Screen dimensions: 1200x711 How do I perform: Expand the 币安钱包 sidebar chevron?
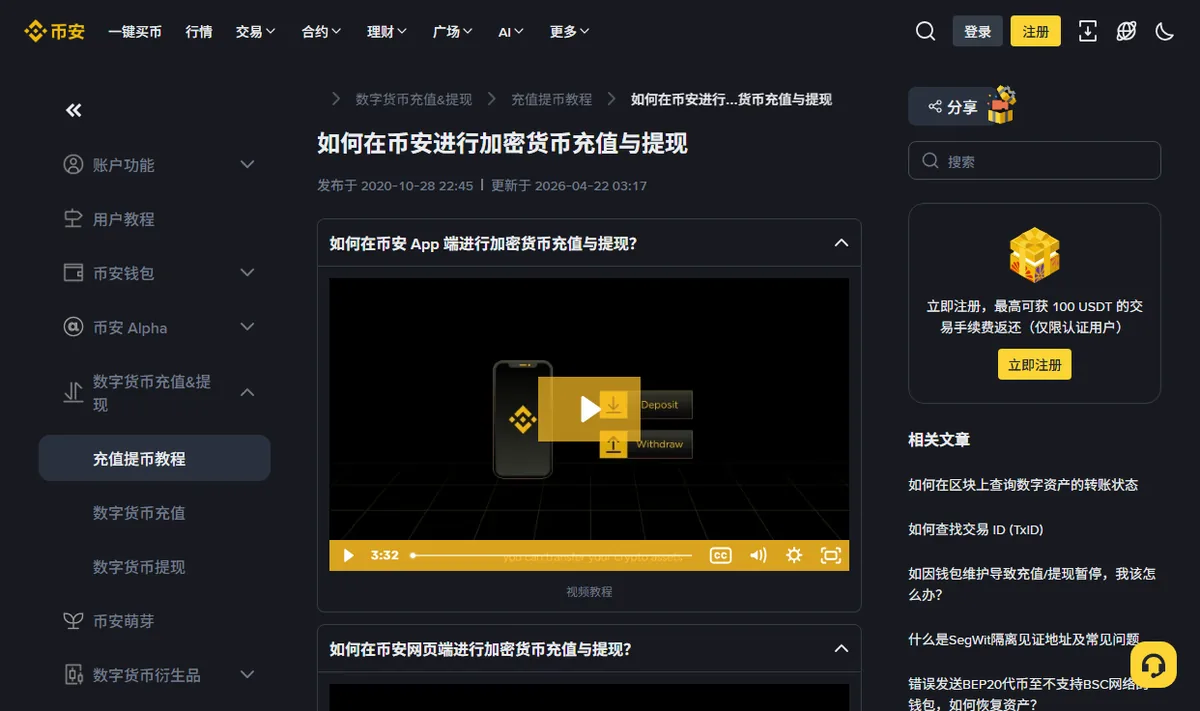(x=248, y=272)
